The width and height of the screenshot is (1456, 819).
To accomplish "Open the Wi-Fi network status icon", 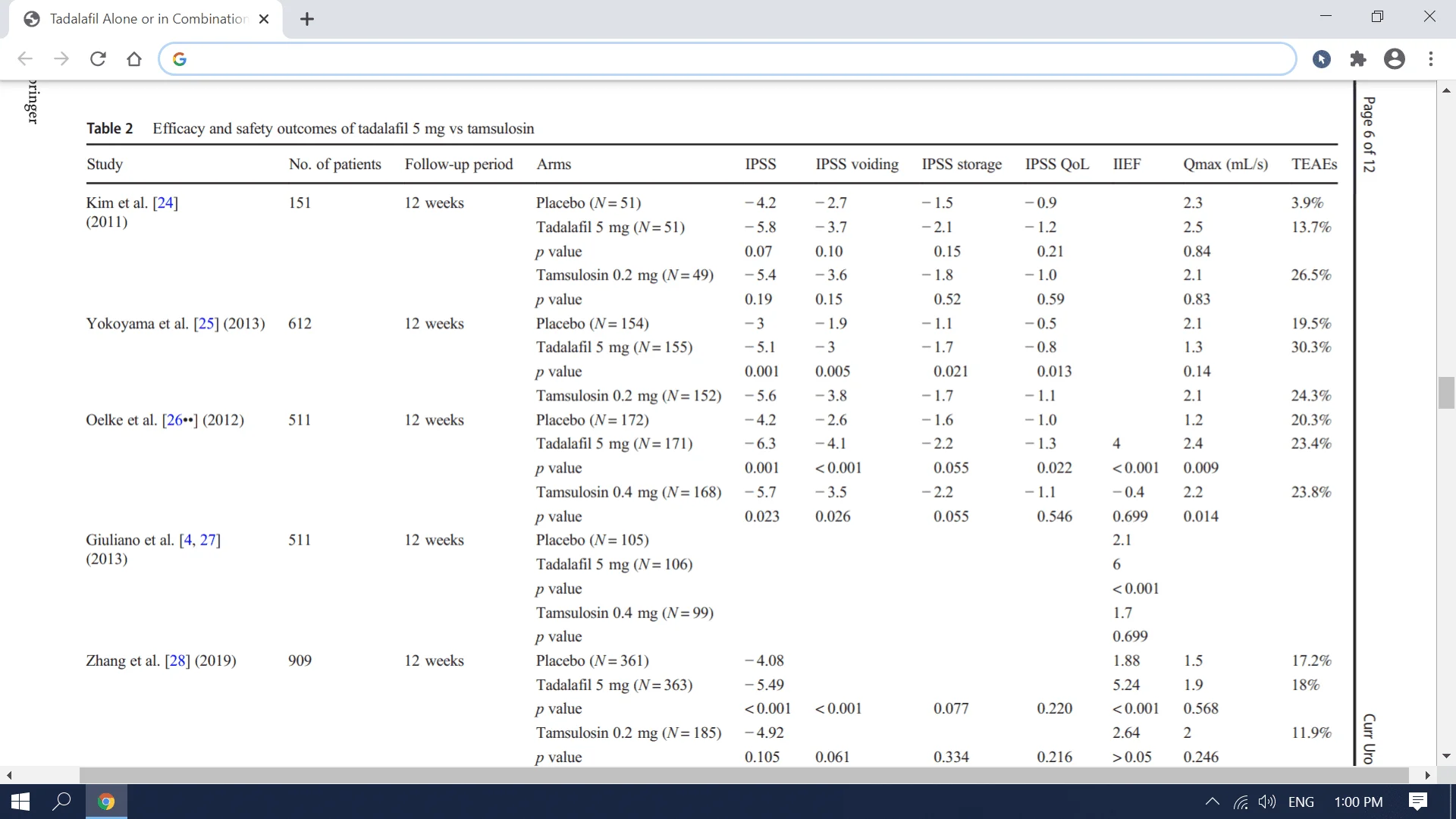I will click(x=1241, y=802).
